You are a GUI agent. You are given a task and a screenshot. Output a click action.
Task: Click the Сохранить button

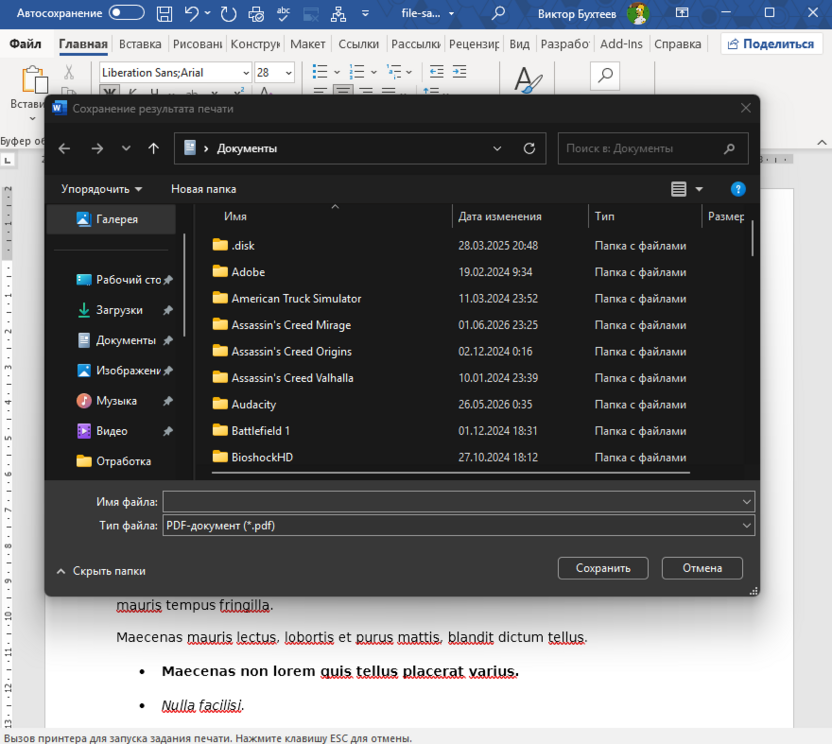pos(603,568)
